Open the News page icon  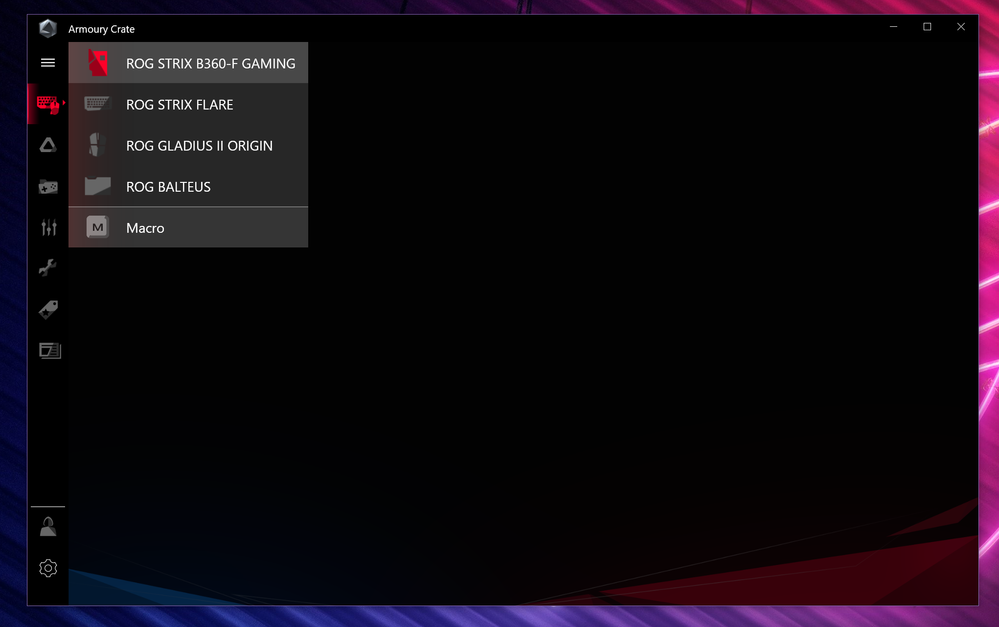pos(49,350)
